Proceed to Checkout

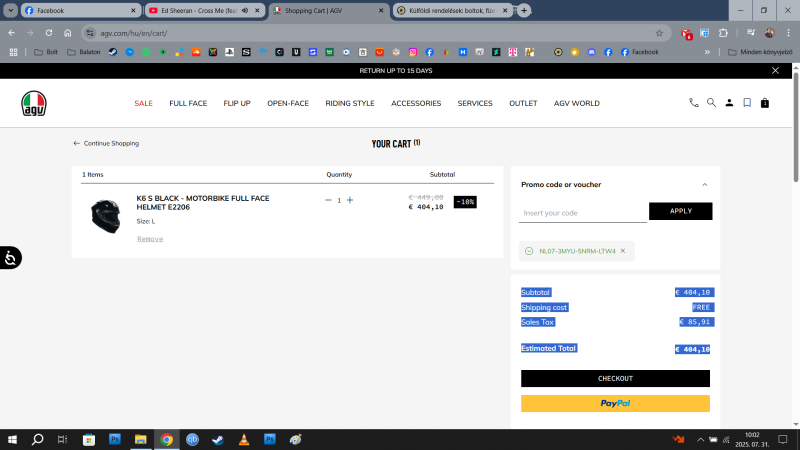click(x=615, y=379)
